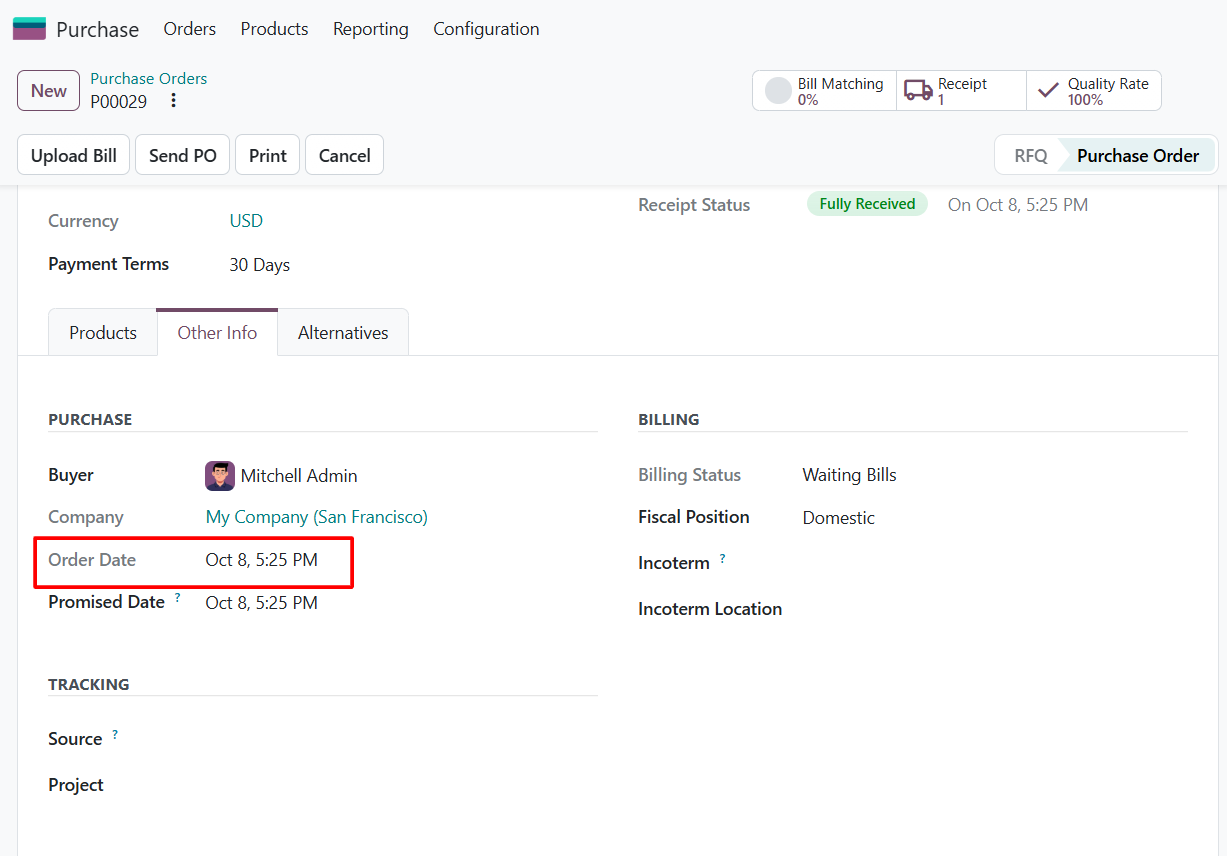Click the Purchase app logo icon

(x=29, y=29)
